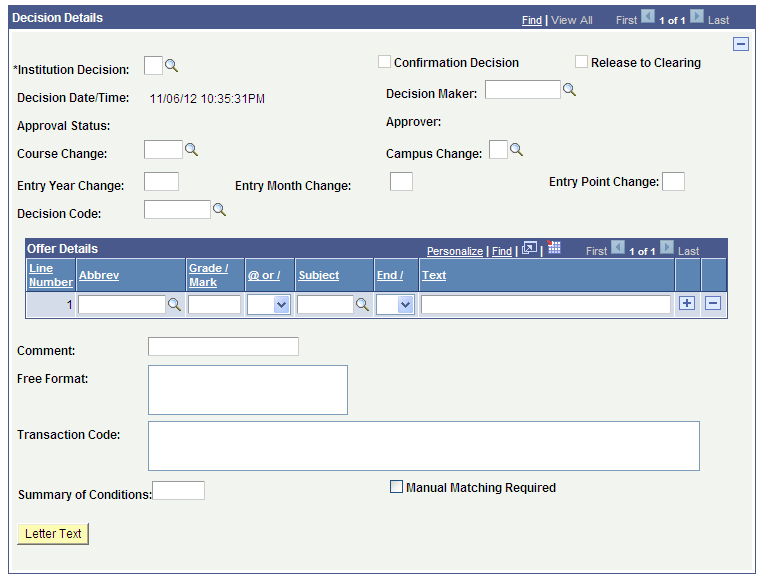Open Personalize link in Offer Details

tap(455, 251)
